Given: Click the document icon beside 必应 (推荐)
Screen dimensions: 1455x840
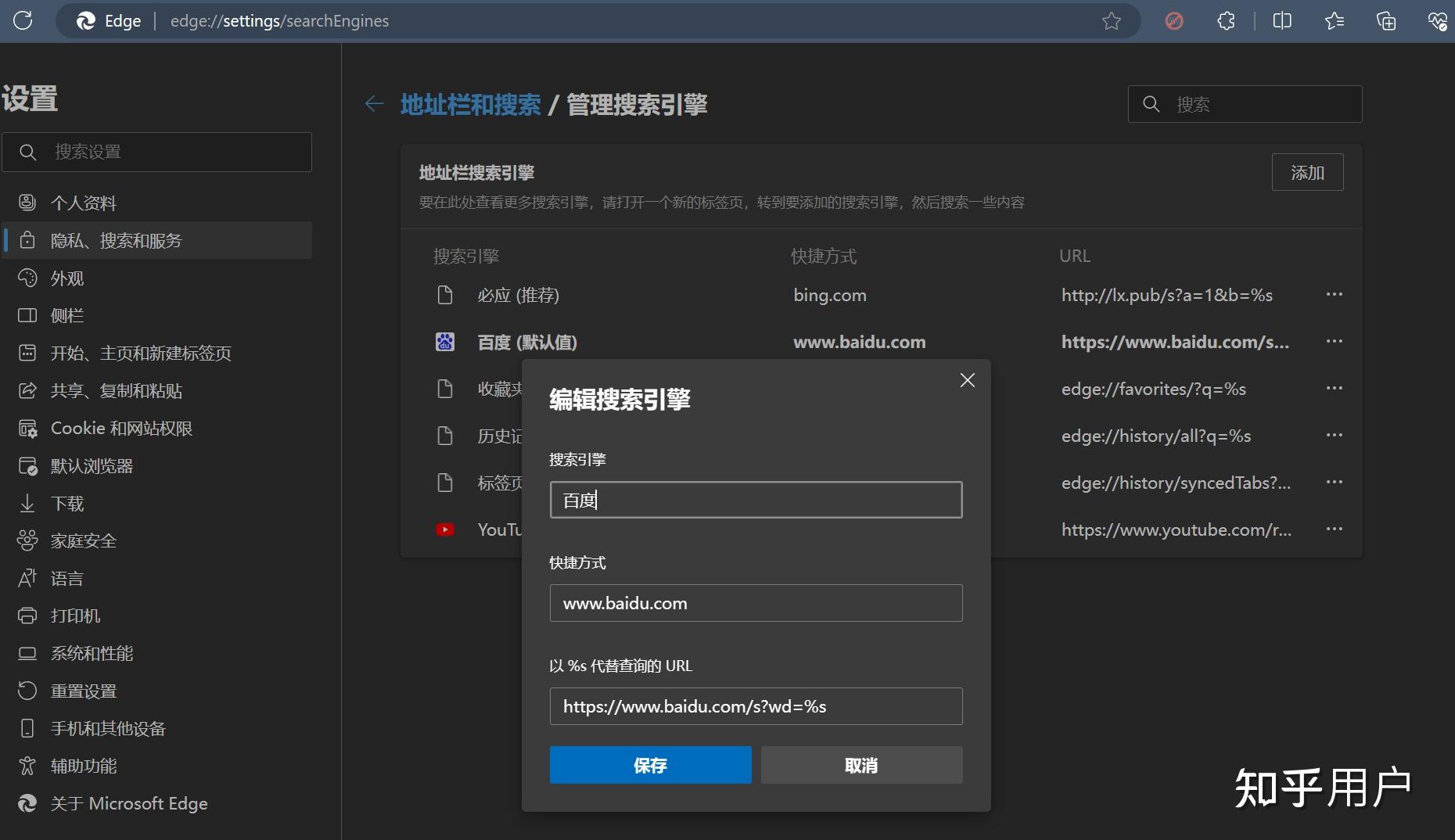Looking at the screenshot, I should pos(445,295).
